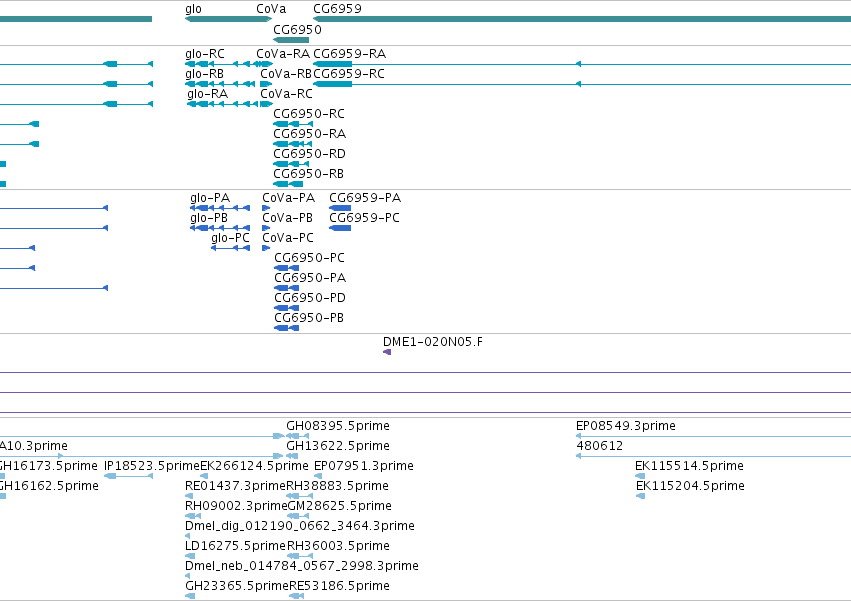
Task: Click the GM28625.5prime EST label
Action: click(339, 507)
